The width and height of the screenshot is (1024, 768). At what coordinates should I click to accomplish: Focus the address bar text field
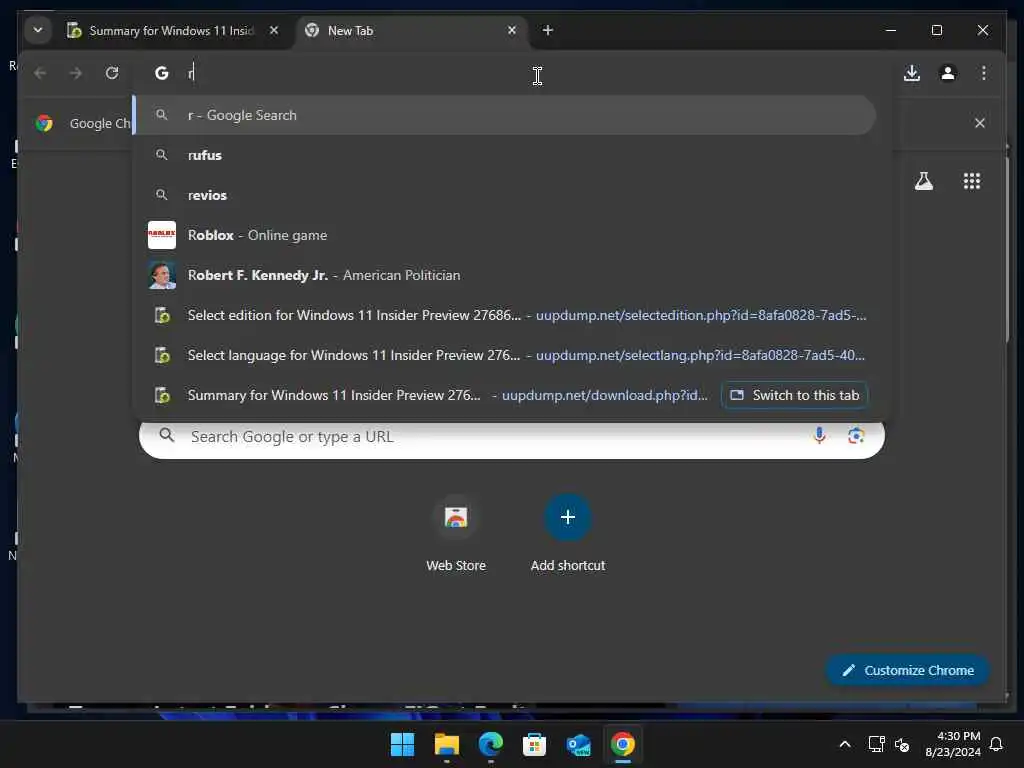511,73
